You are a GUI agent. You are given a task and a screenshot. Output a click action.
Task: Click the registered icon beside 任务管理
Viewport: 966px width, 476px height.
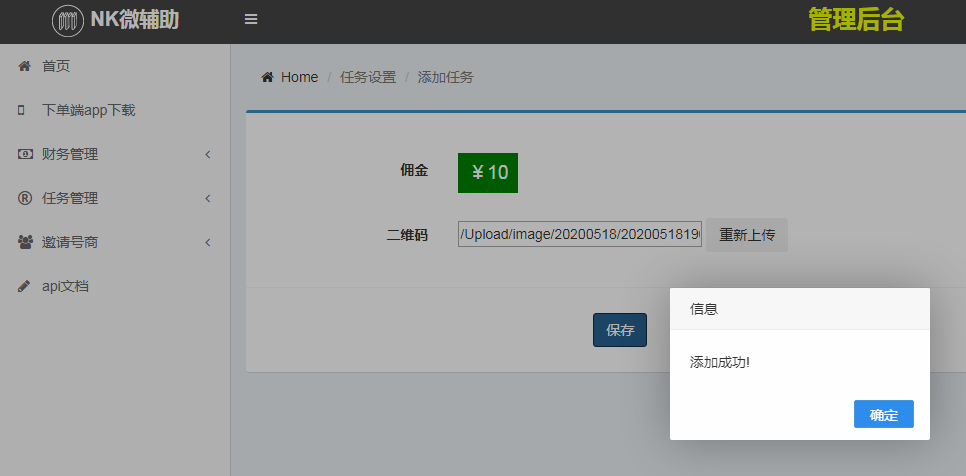(x=24, y=198)
